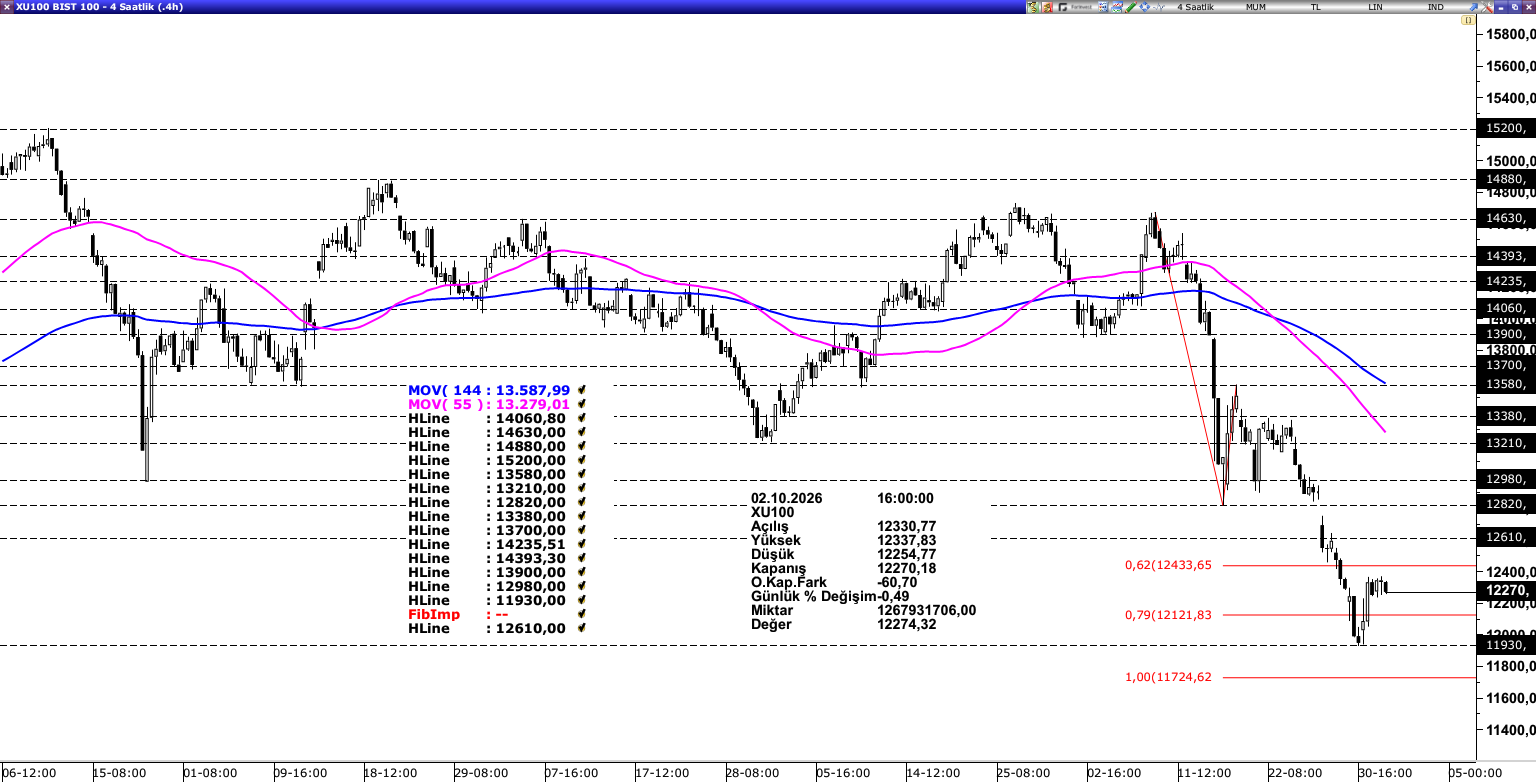
Task: Toggle the HLine 14060,80 checkmark
Action: (581, 418)
